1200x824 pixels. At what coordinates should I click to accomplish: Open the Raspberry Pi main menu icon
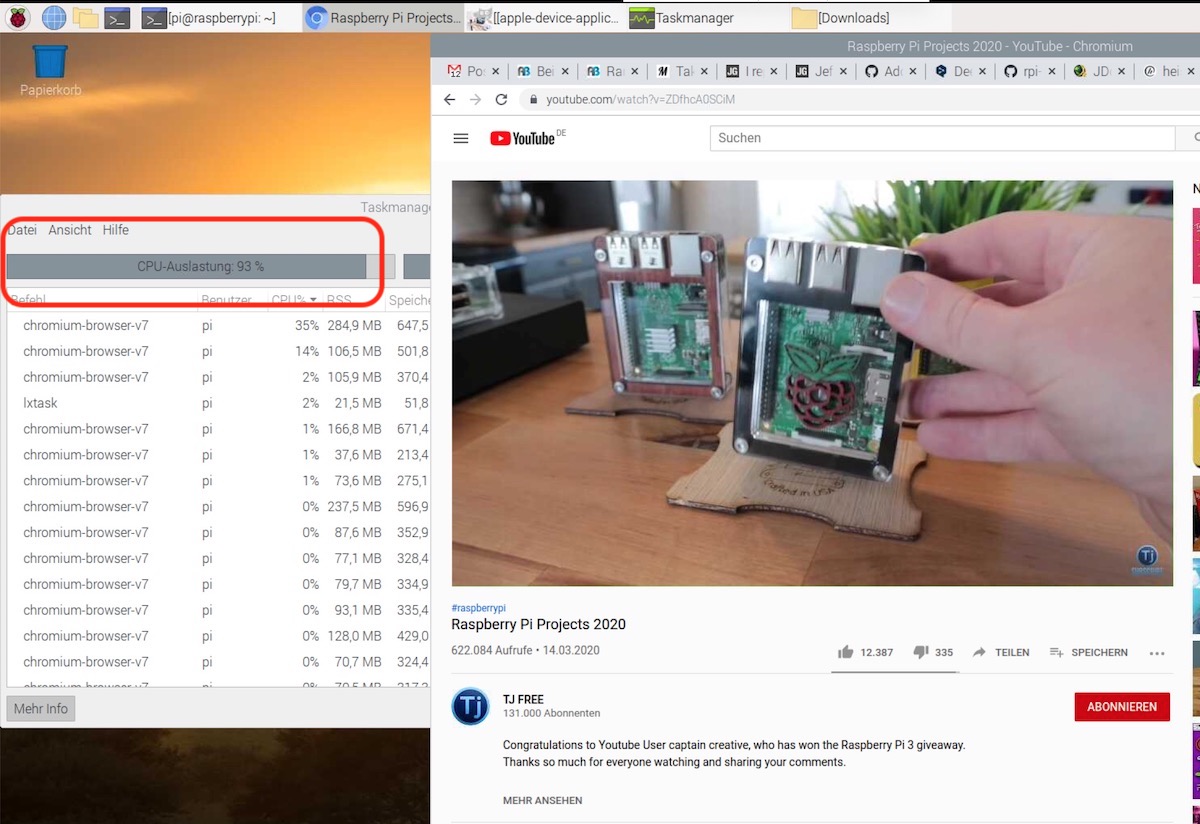pos(19,17)
